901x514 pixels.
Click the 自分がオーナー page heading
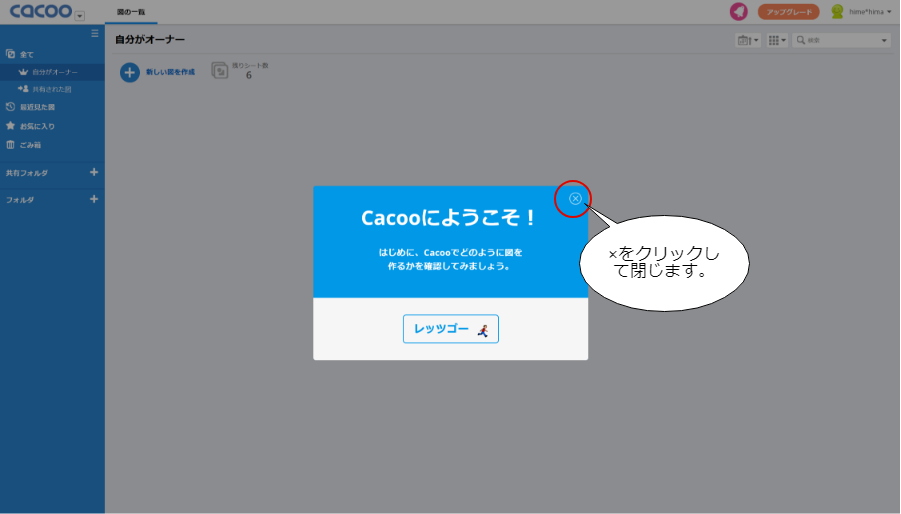[150, 40]
